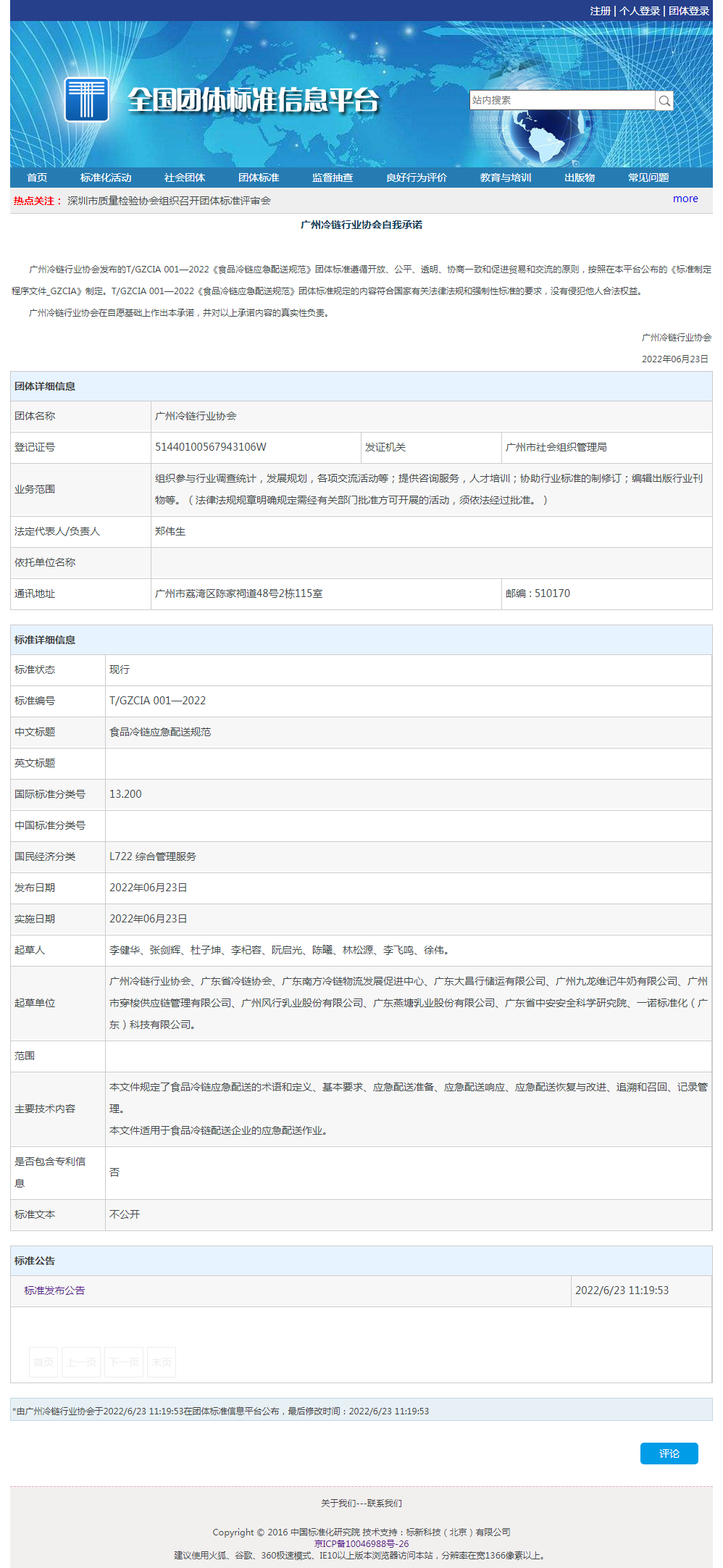Viewport: 723px width, 1568px height.
Task: Click the blue 评论 button
Action: click(669, 1454)
